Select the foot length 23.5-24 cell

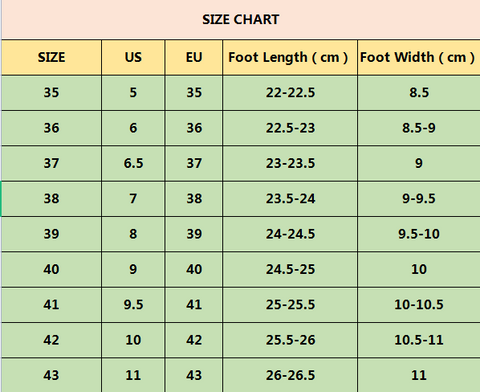[x=290, y=199]
